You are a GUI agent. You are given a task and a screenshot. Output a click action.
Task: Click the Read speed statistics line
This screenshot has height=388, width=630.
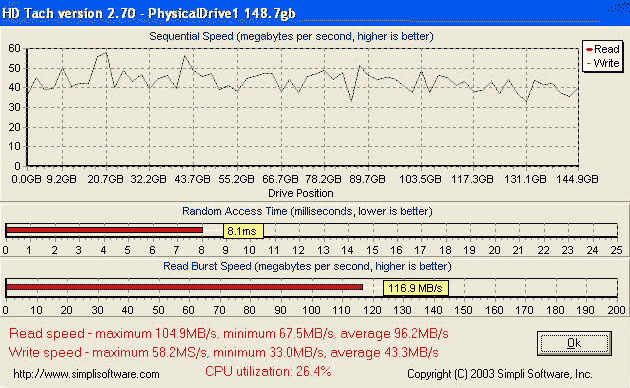click(x=229, y=334)
